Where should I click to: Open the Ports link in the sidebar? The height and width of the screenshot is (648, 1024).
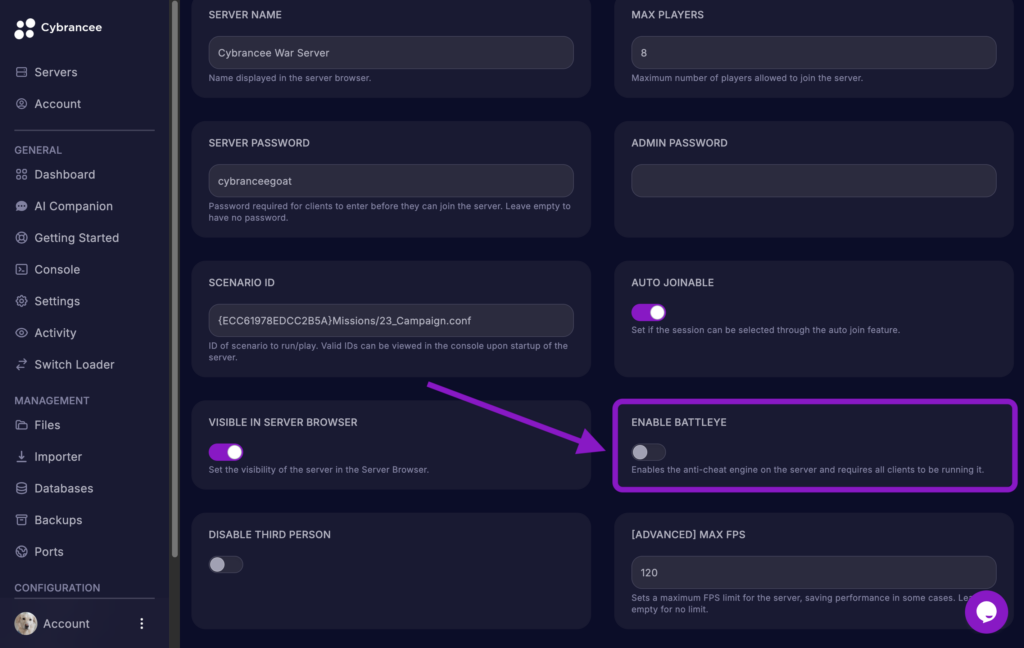click(49, 551)
